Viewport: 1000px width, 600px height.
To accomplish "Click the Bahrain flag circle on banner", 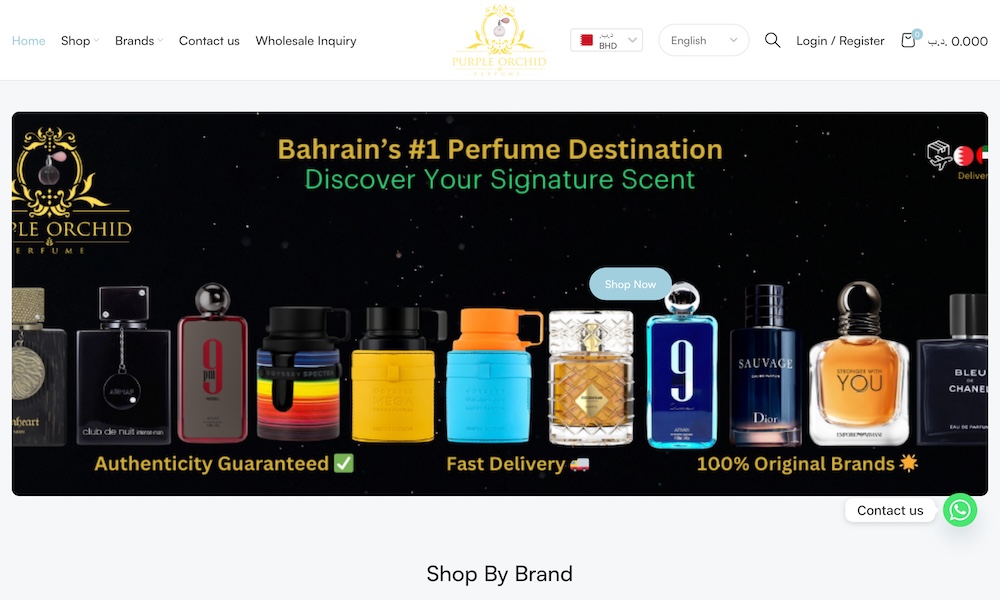I will [964, 156].
